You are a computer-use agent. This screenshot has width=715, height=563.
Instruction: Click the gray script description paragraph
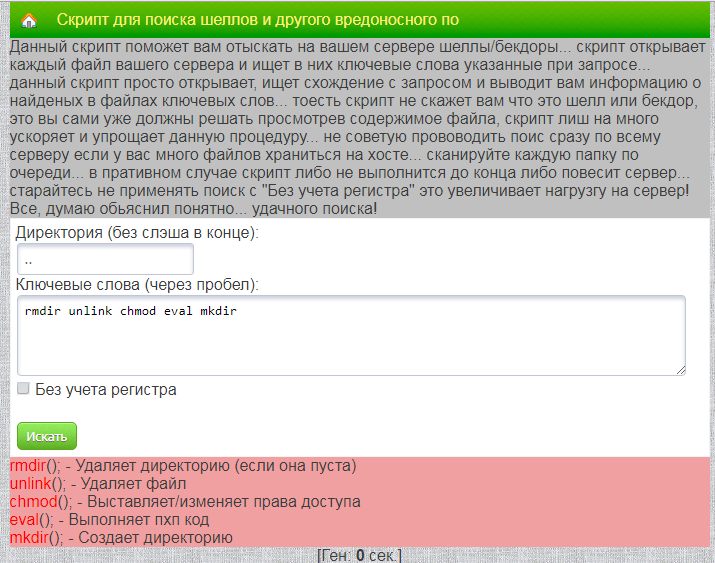tap(358, 128)
